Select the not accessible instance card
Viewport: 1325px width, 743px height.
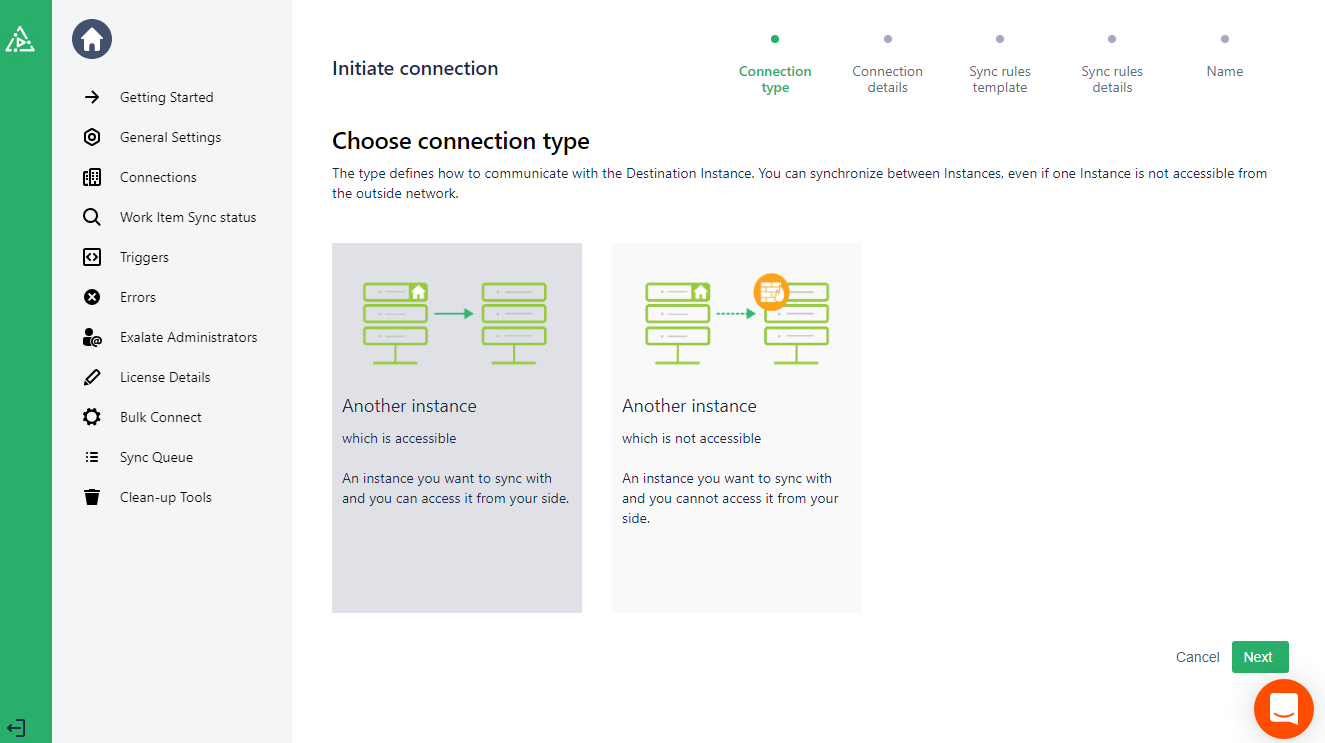736,427
